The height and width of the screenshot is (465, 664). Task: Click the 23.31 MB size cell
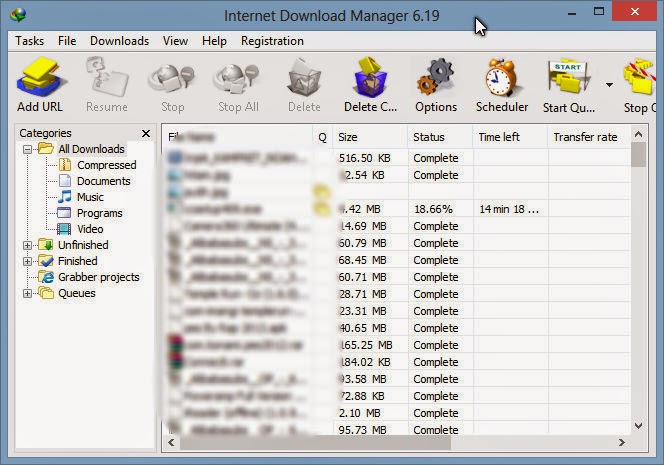pos(362,311)
